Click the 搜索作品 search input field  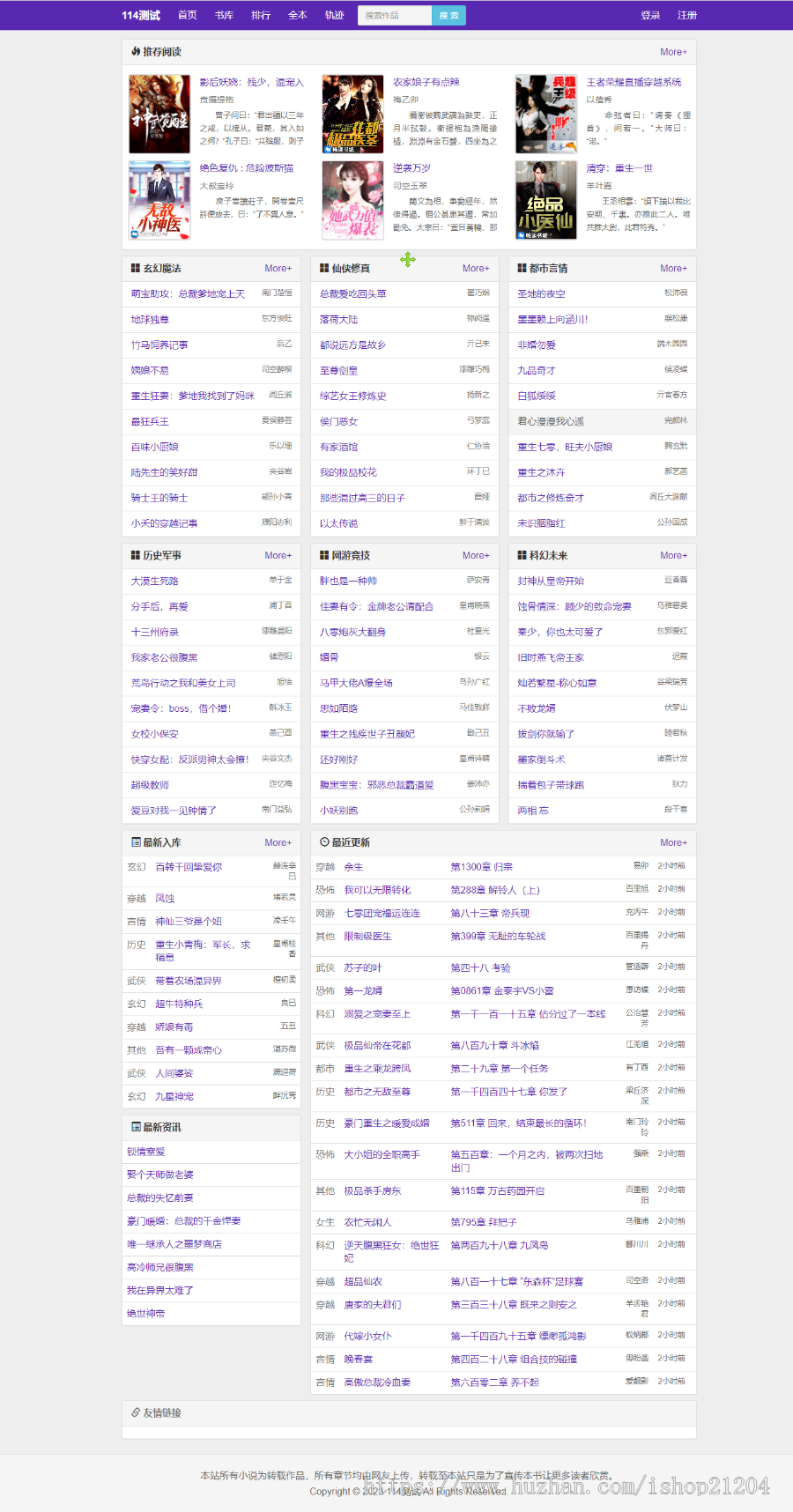click(x=395, y=15)
